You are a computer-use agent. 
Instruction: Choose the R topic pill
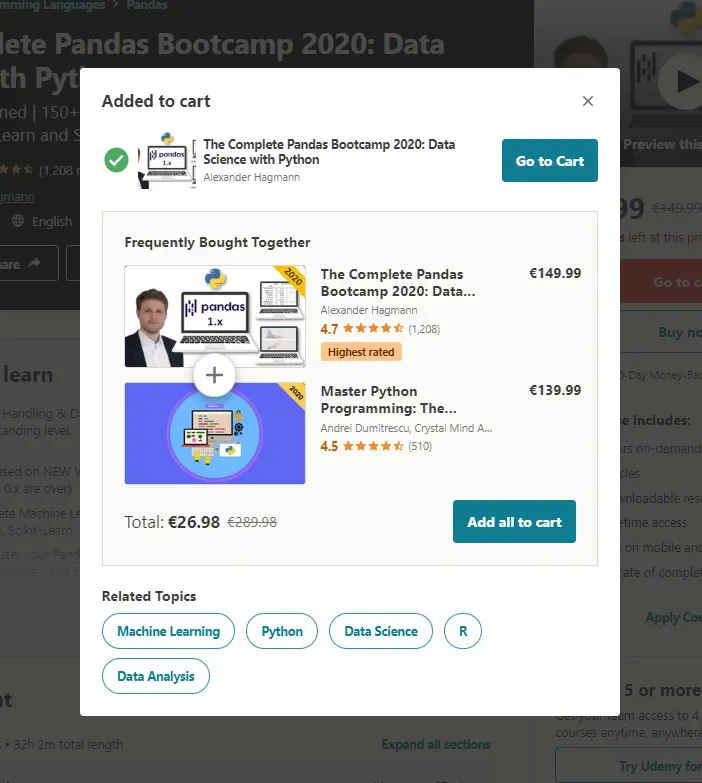(x=463, y=631)
